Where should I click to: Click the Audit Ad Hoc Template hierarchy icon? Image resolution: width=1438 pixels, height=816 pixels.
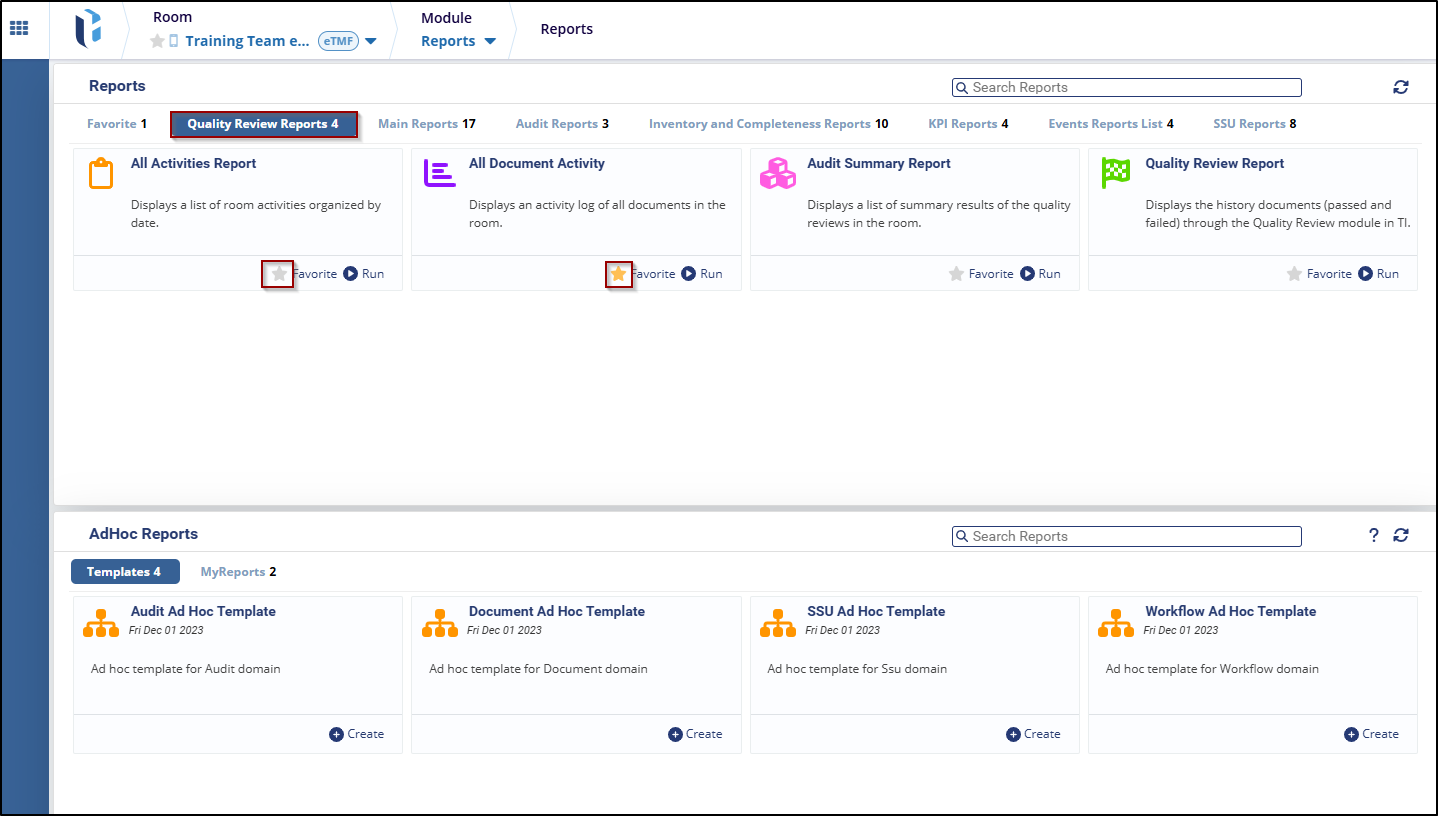coord(101,622)
